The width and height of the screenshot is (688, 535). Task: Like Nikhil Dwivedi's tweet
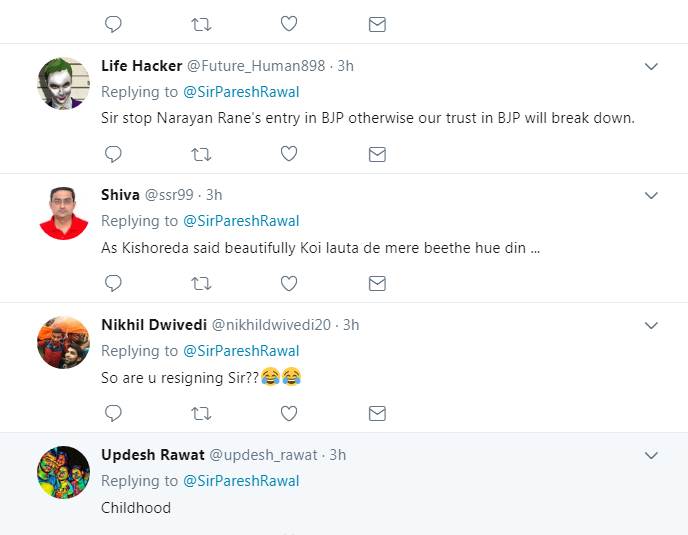289,413
